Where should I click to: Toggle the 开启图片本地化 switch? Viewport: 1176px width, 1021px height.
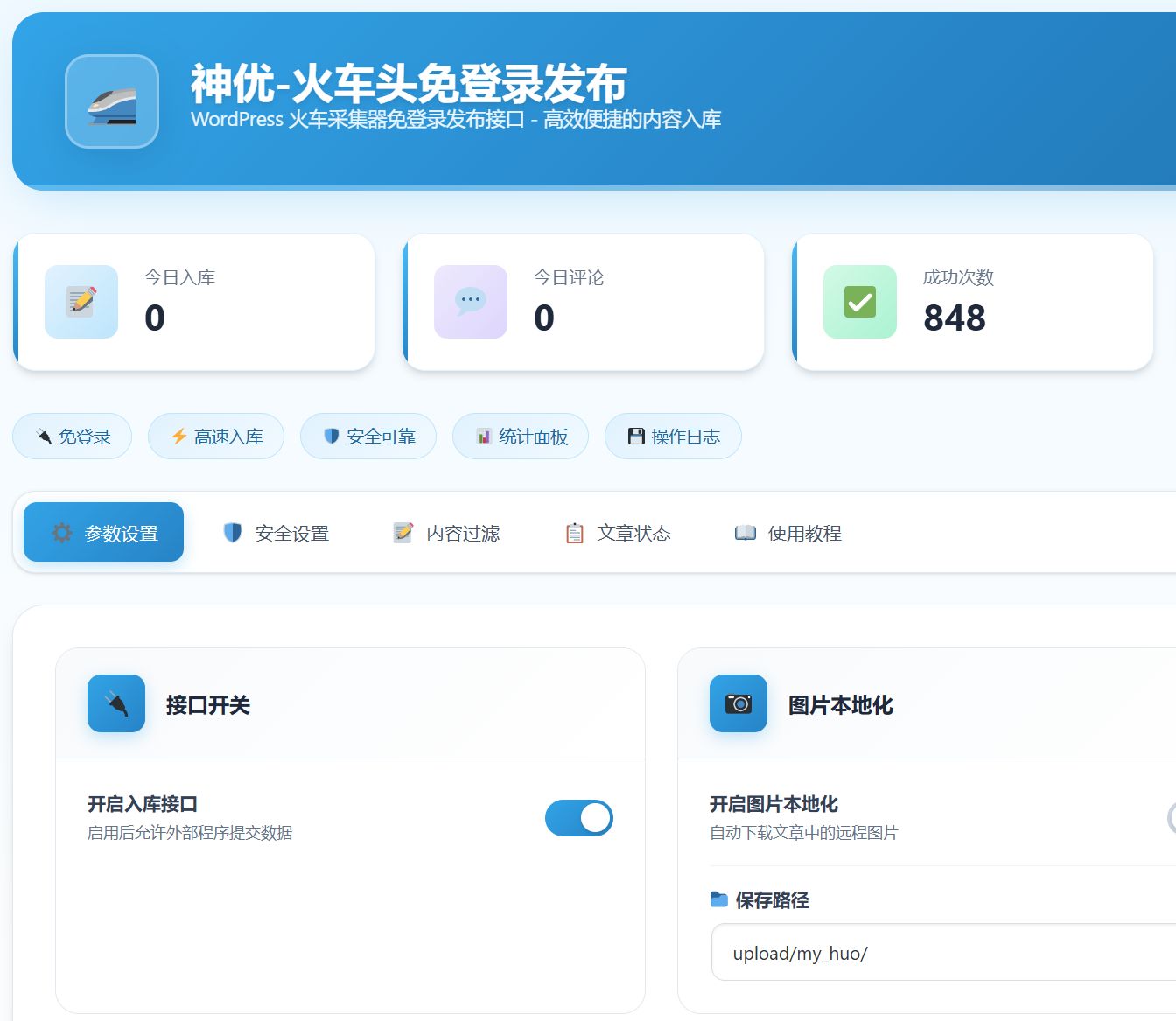1172,818
